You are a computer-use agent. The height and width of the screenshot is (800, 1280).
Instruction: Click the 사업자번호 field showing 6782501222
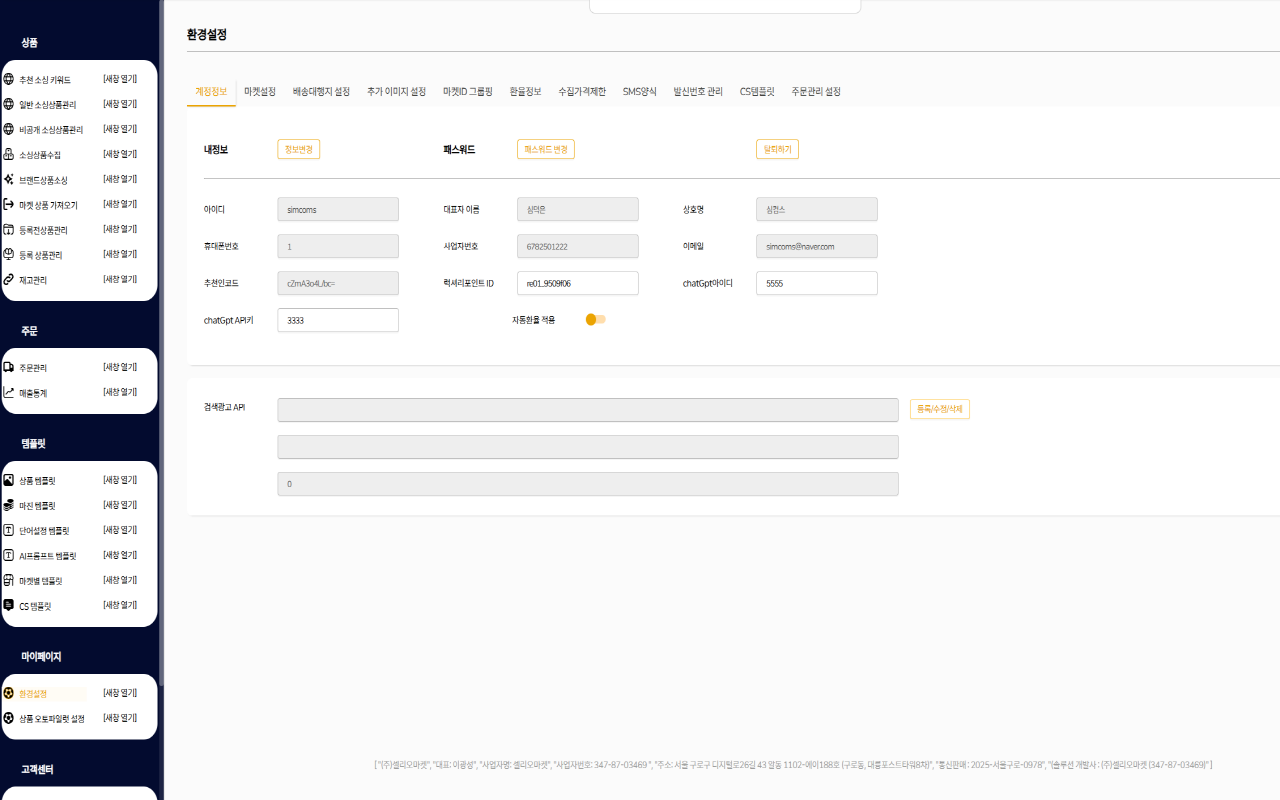[578, 246]
